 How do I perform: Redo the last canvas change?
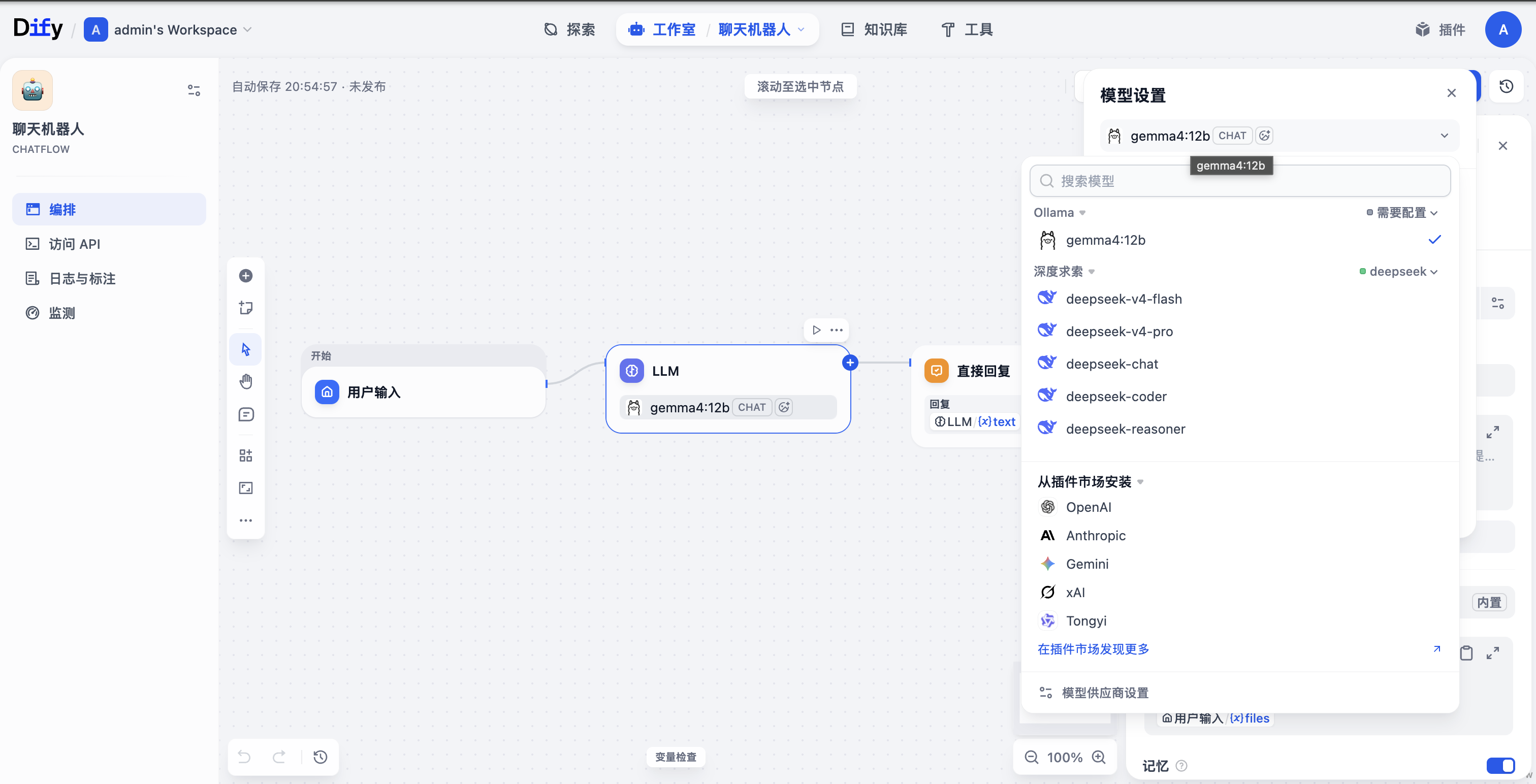coord(279,757)
